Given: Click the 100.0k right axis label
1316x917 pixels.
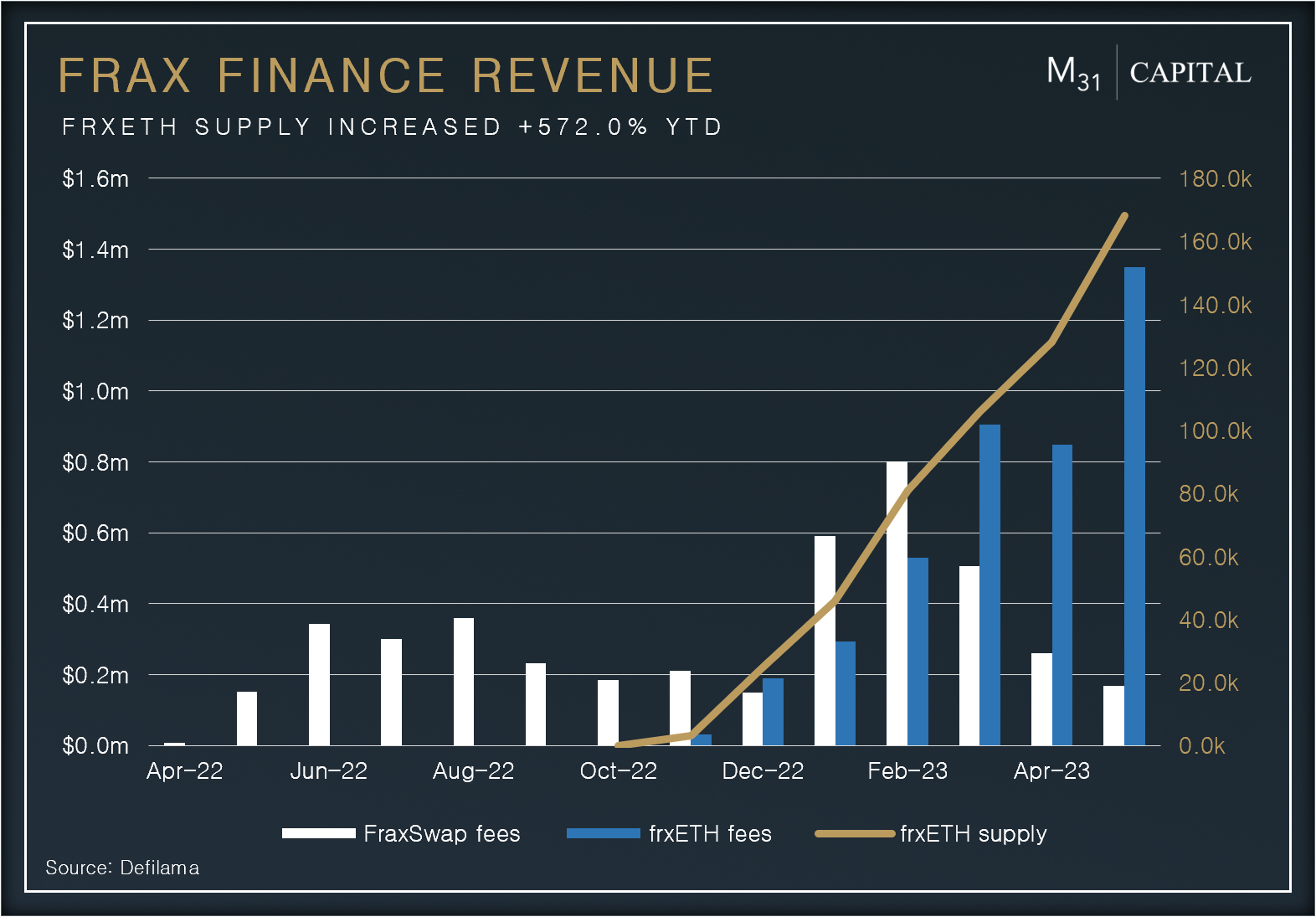Looking at the screenshot, I should click(x=1216, y=431).
